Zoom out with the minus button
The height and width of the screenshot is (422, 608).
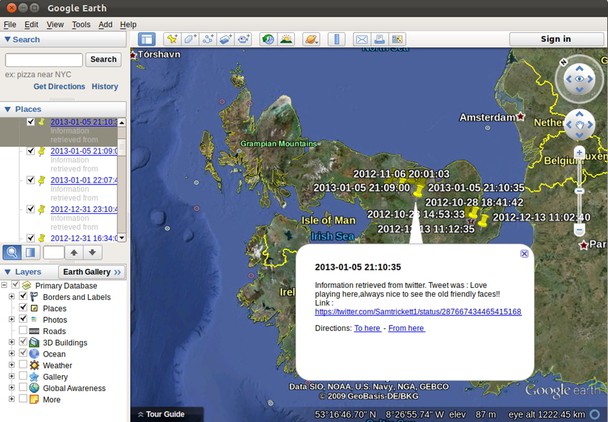pos(579,230)
